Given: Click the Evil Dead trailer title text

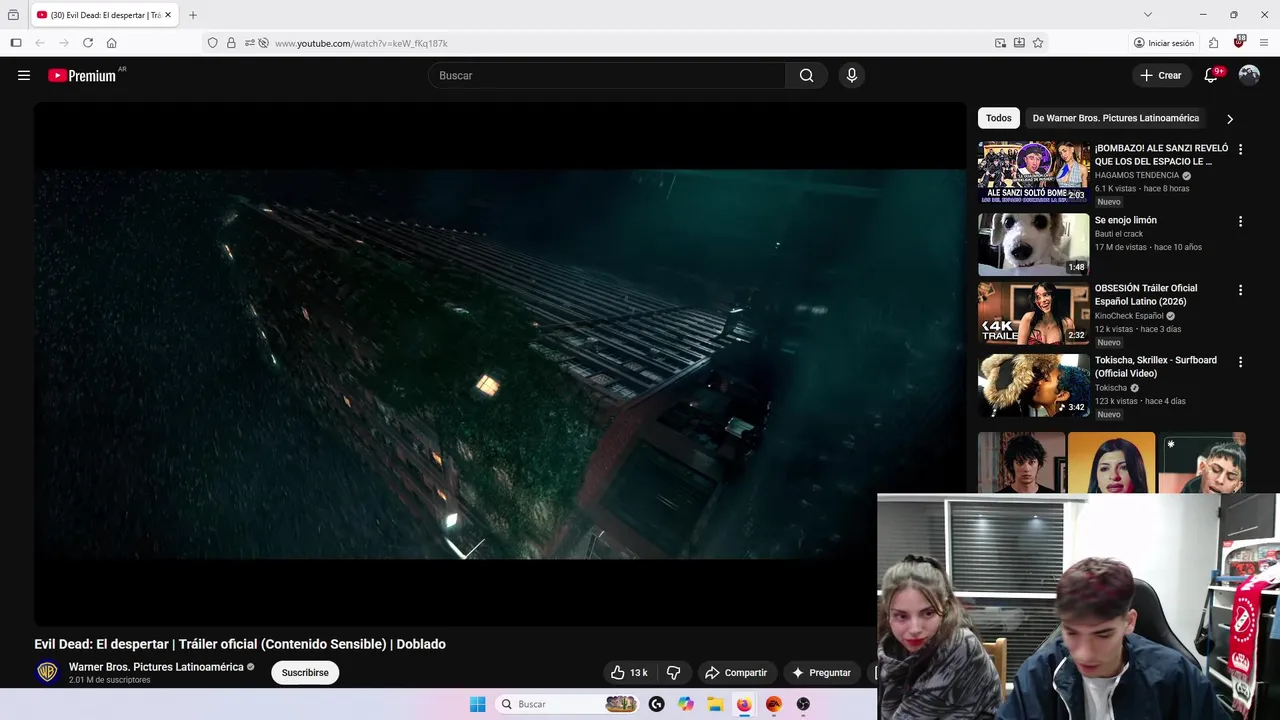Looking at the screenshot, I should point(240,644).
